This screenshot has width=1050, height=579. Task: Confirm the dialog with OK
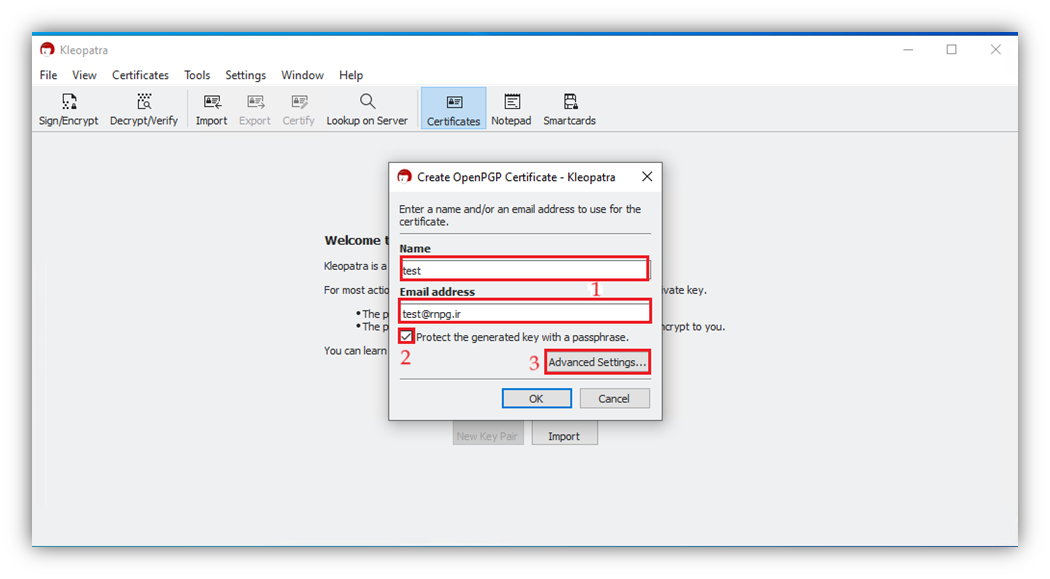click(536, 398)
